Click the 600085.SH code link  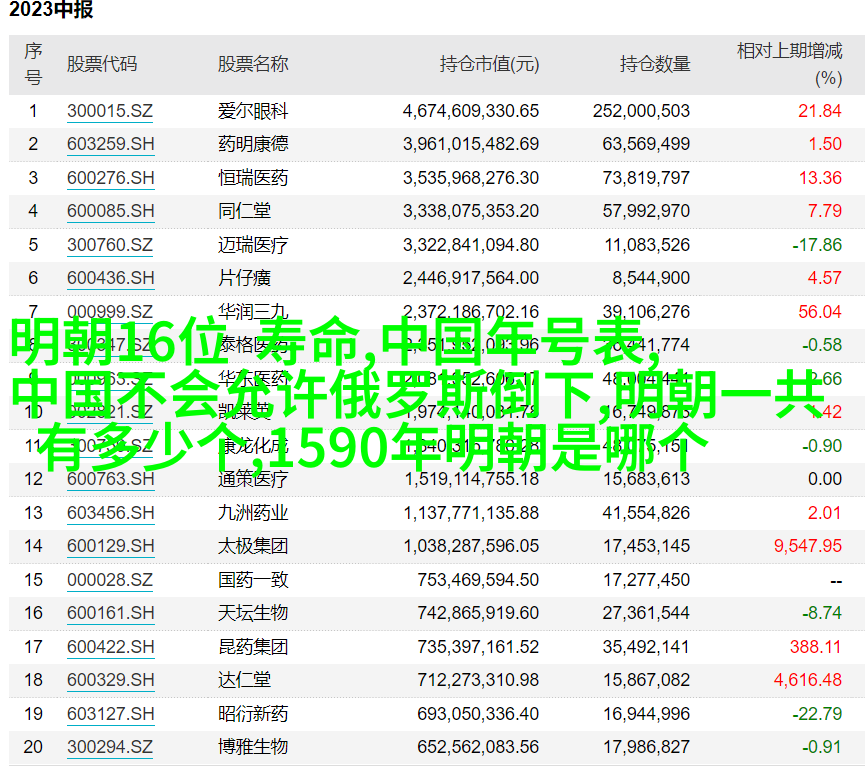110,211
